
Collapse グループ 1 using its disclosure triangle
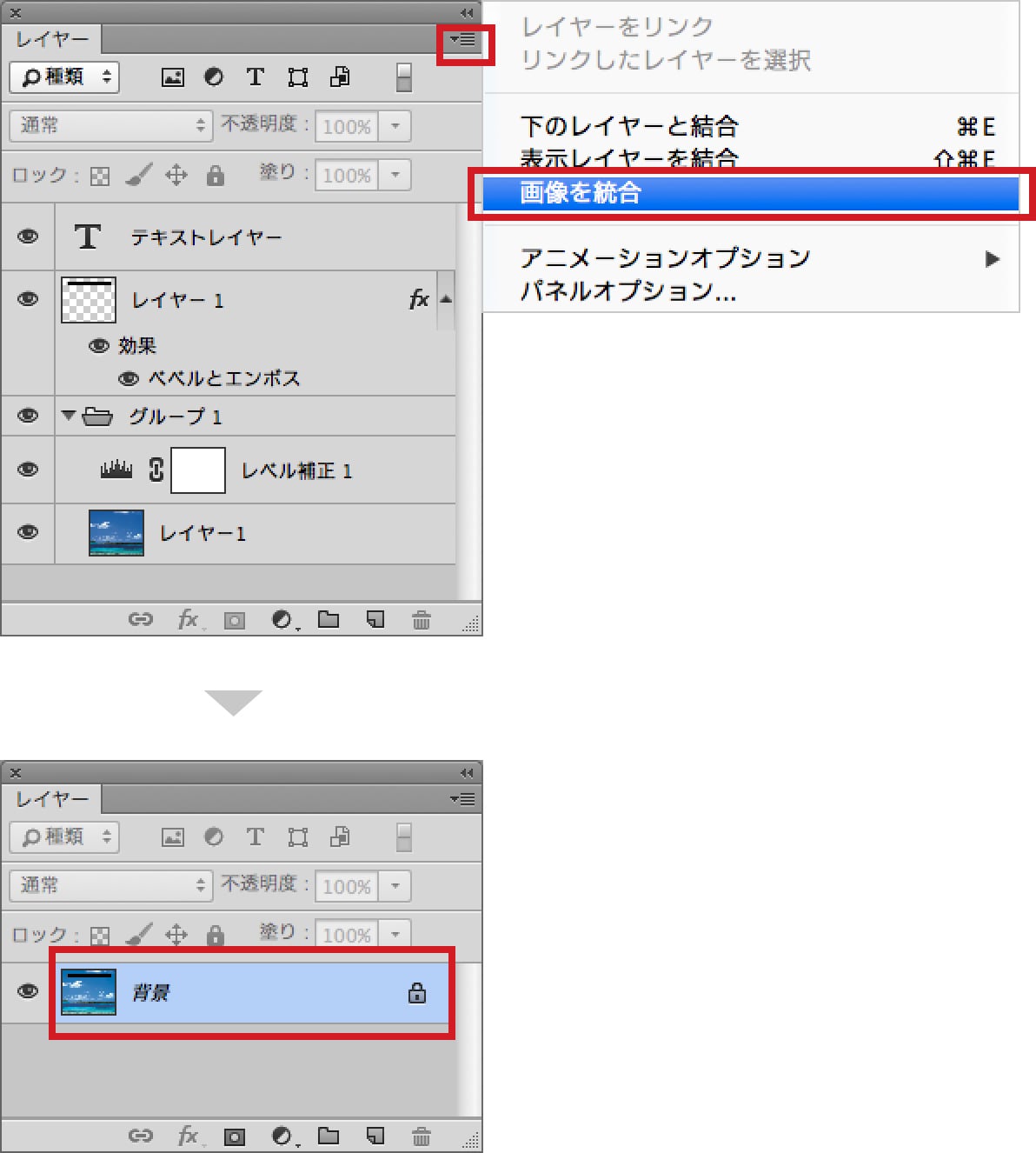click(x=69, y=416)
